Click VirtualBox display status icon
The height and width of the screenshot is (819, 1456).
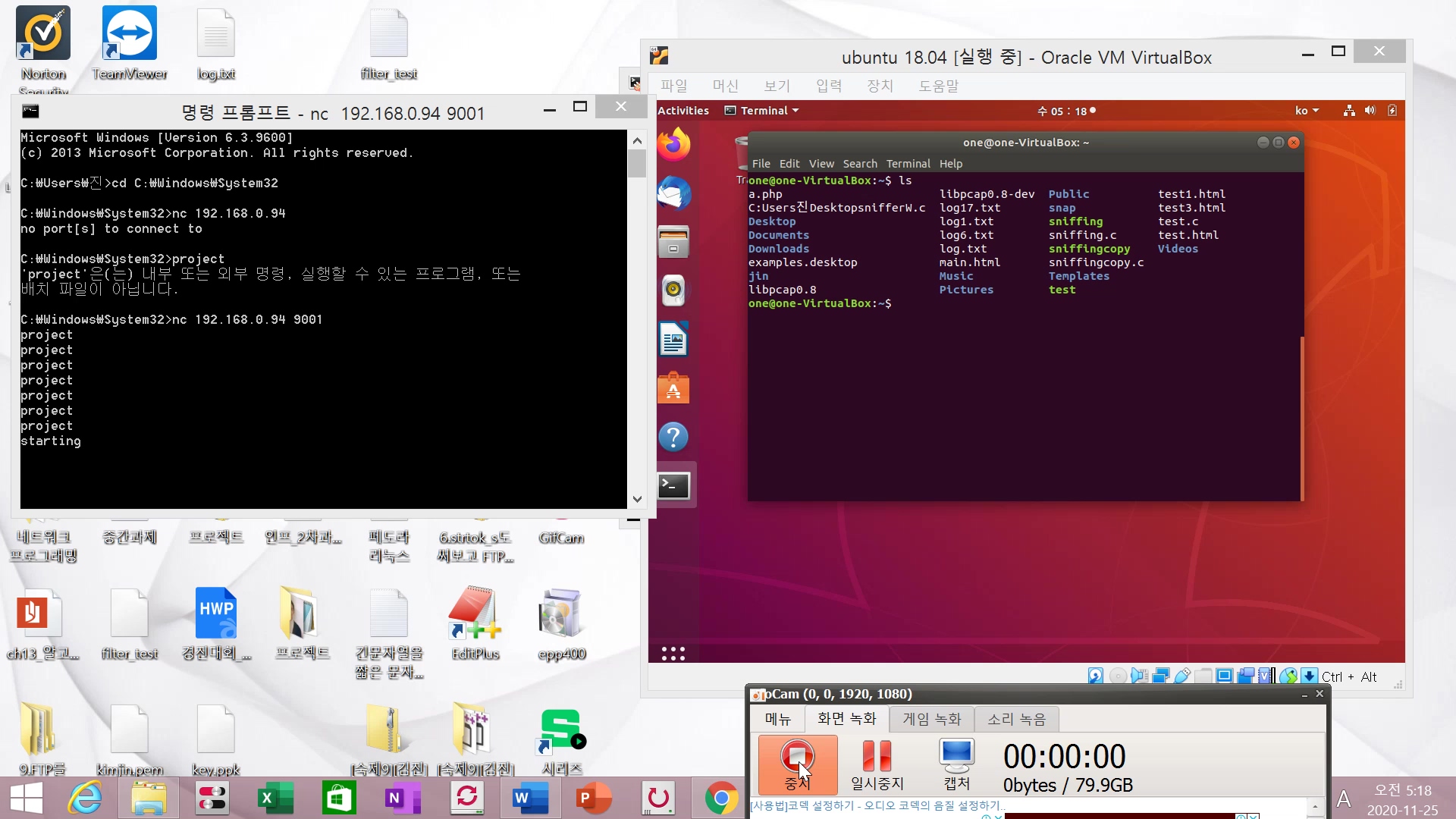[1225, 676]
